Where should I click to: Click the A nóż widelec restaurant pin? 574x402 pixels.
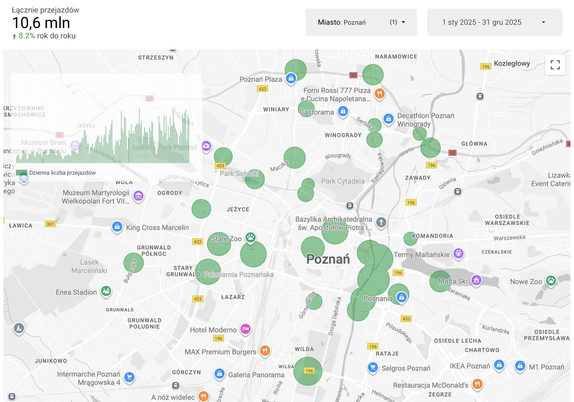click(x=204, y=396)
